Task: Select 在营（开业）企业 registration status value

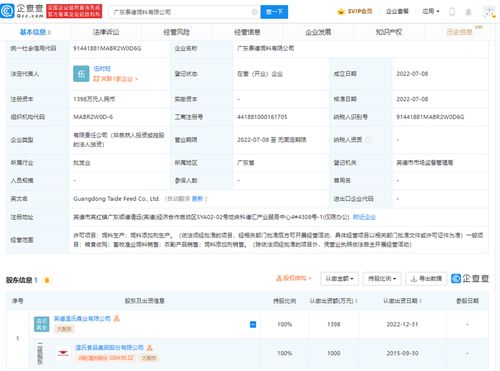Action: pyautogui.click(x=260, y=74)
